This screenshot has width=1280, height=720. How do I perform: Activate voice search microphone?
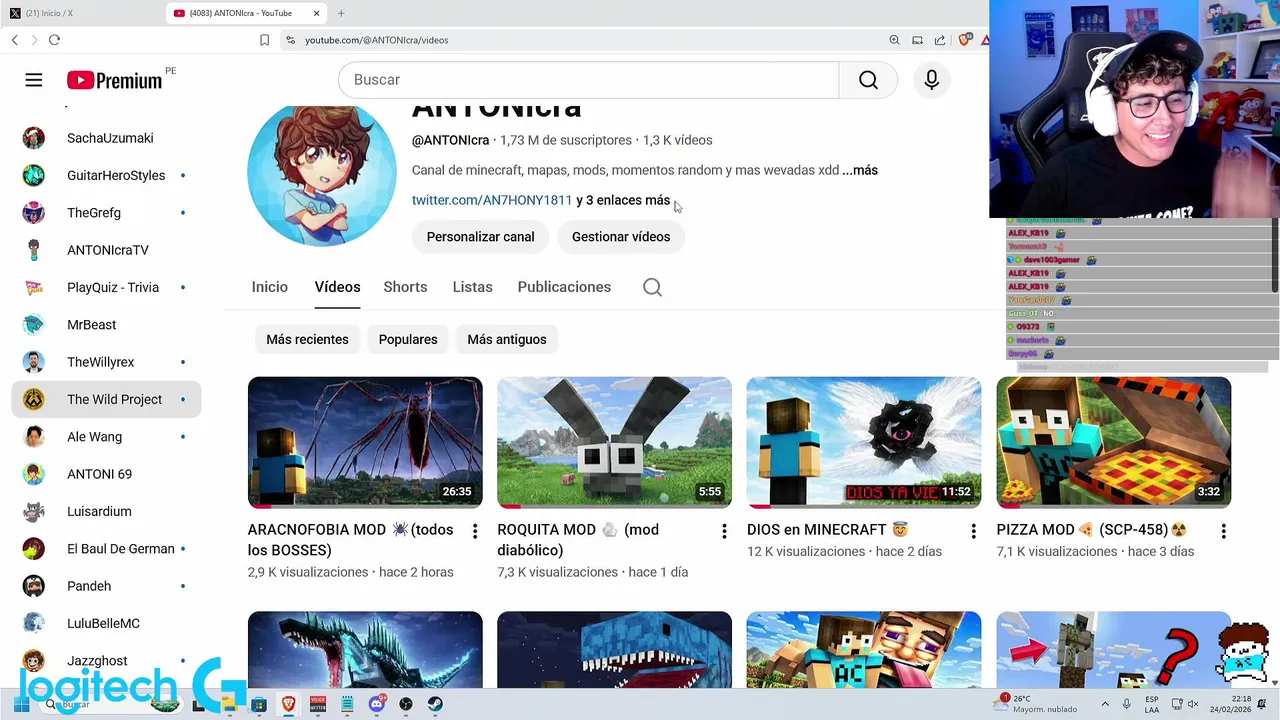(x=931, y=80)
